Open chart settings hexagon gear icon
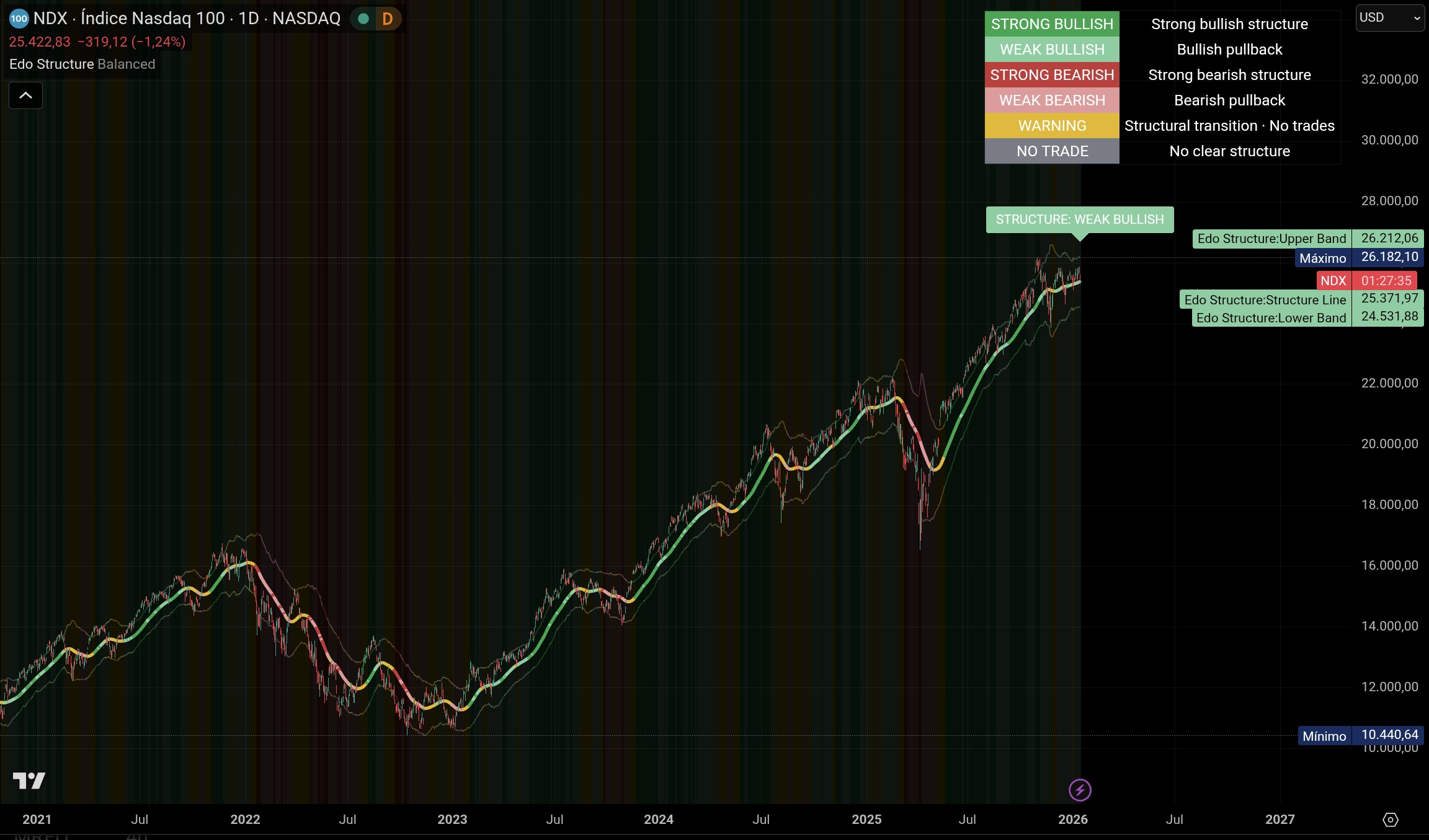Viewport: 1429px width, 840px height. (x=1391, y=820)
